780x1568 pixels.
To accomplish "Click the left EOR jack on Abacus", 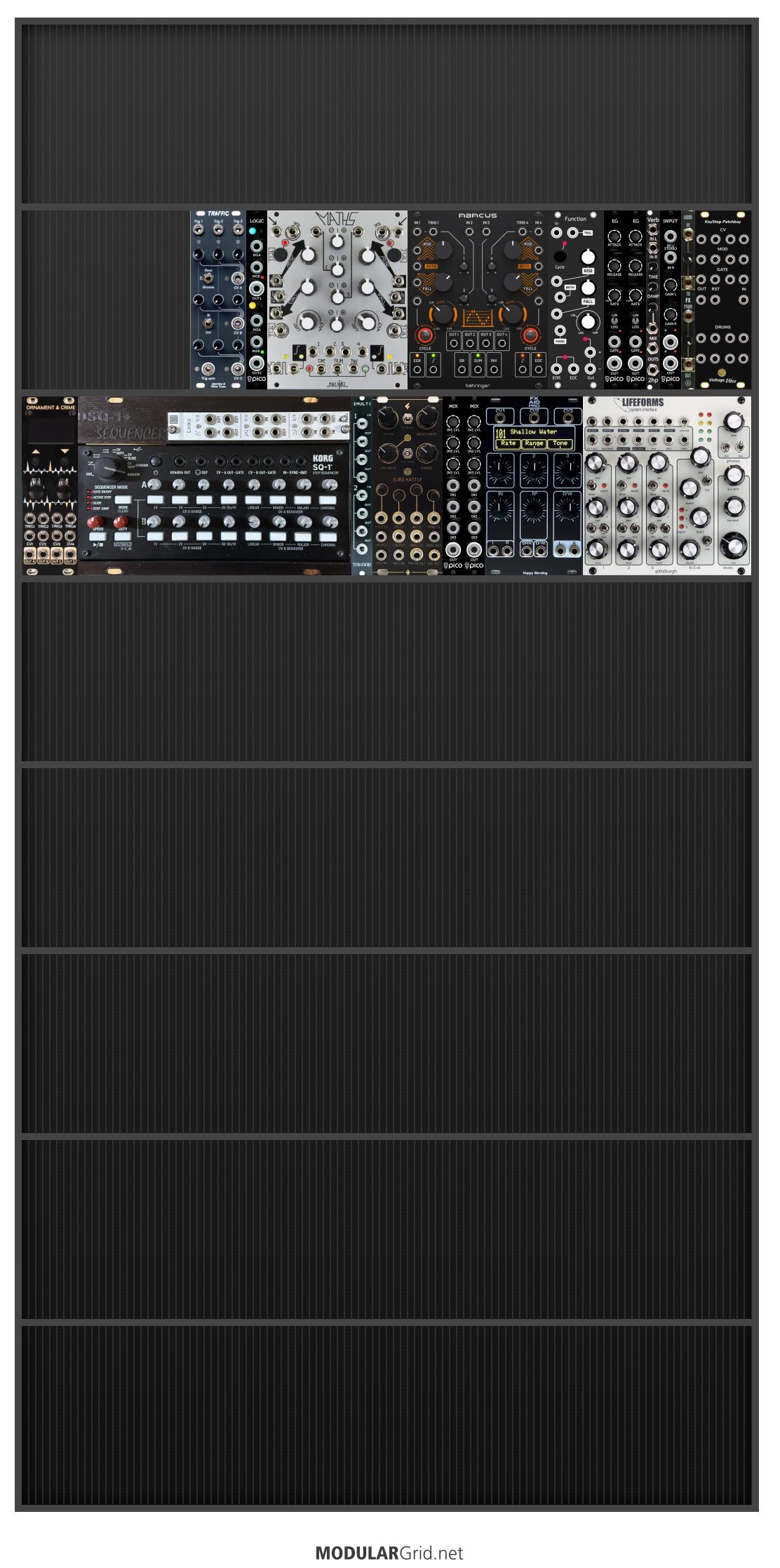I will pyautogui.click(x=417, y=369).
